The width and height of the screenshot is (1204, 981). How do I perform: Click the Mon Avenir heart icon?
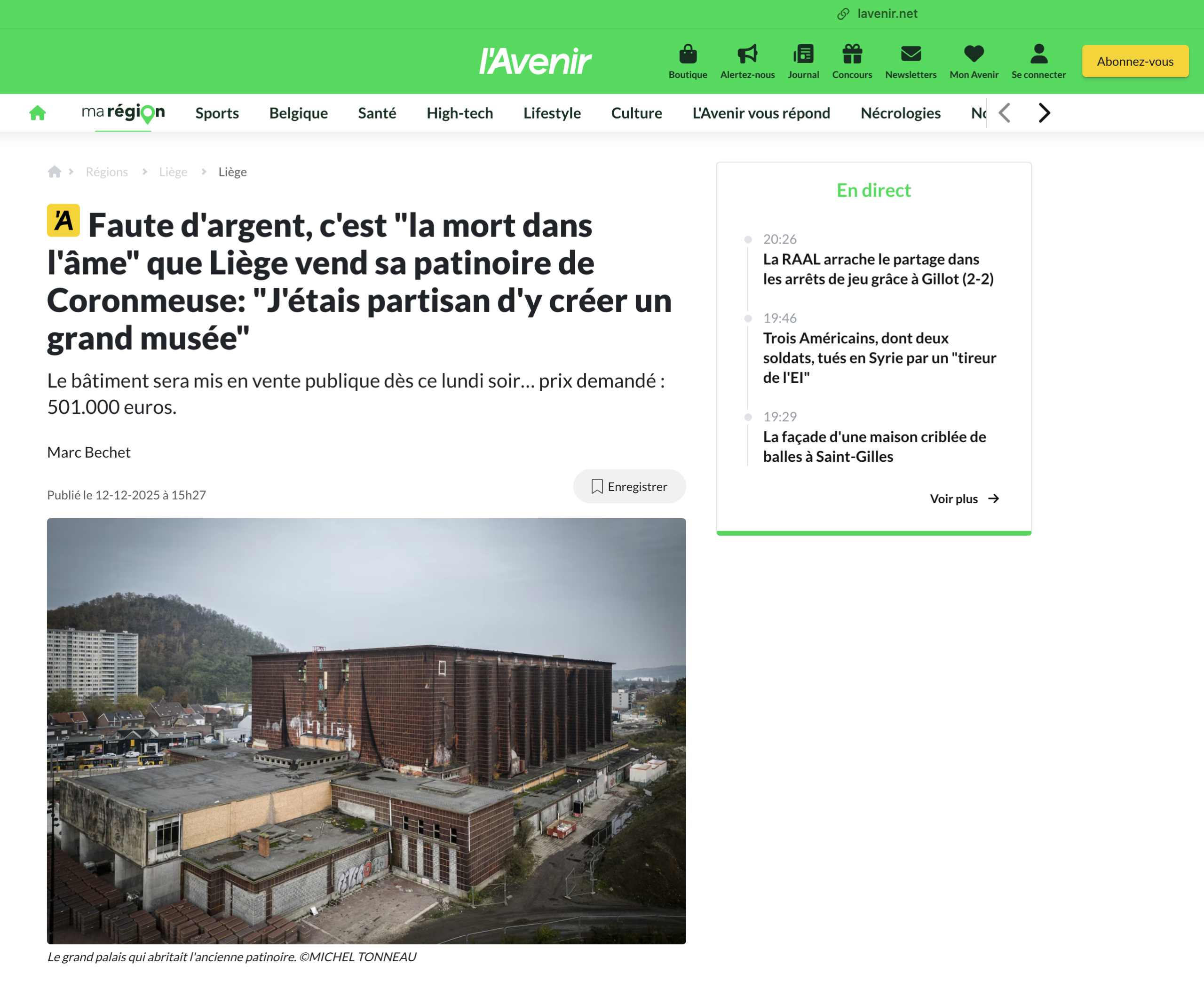point(973,54)
